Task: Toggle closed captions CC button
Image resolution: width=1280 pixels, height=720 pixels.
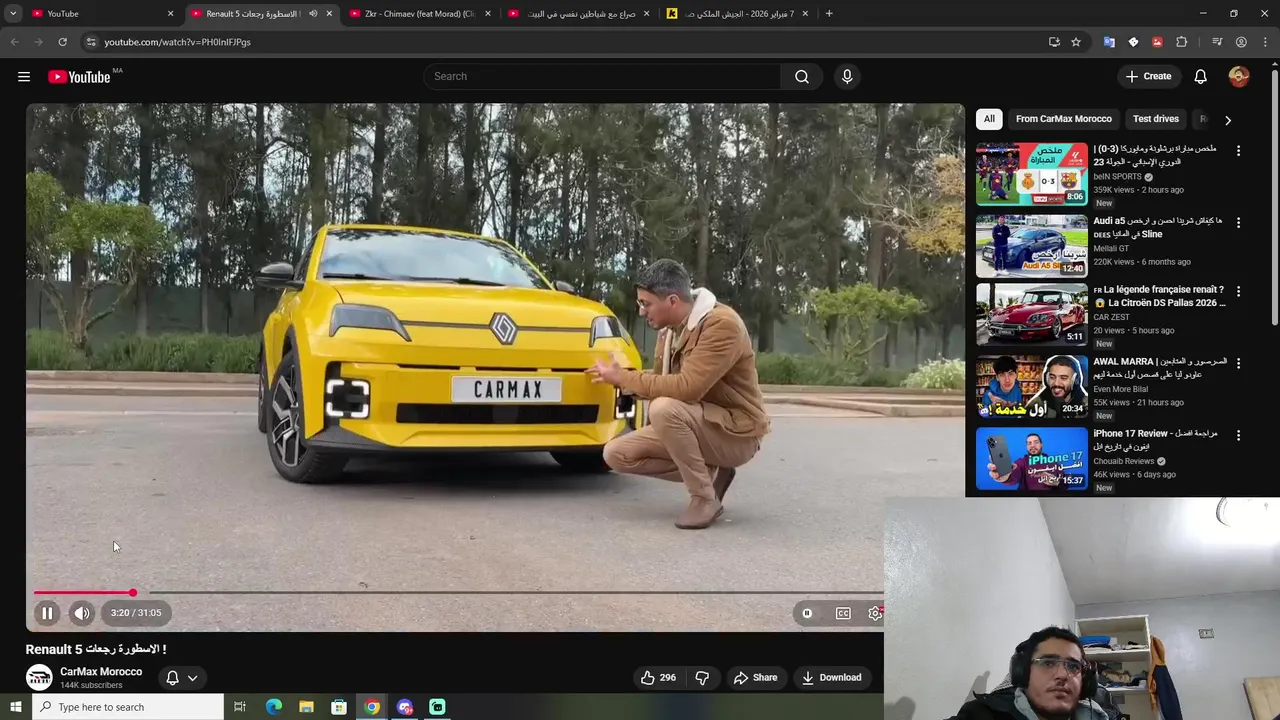Action: click(x=843, y=613)
